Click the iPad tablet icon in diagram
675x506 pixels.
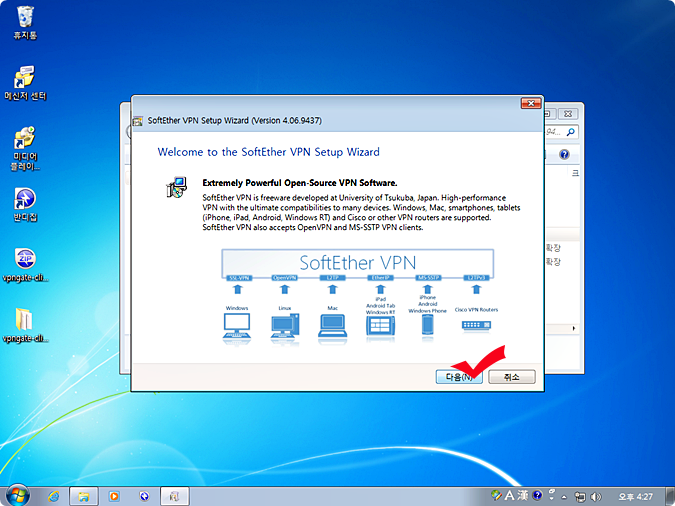[381, 326]
